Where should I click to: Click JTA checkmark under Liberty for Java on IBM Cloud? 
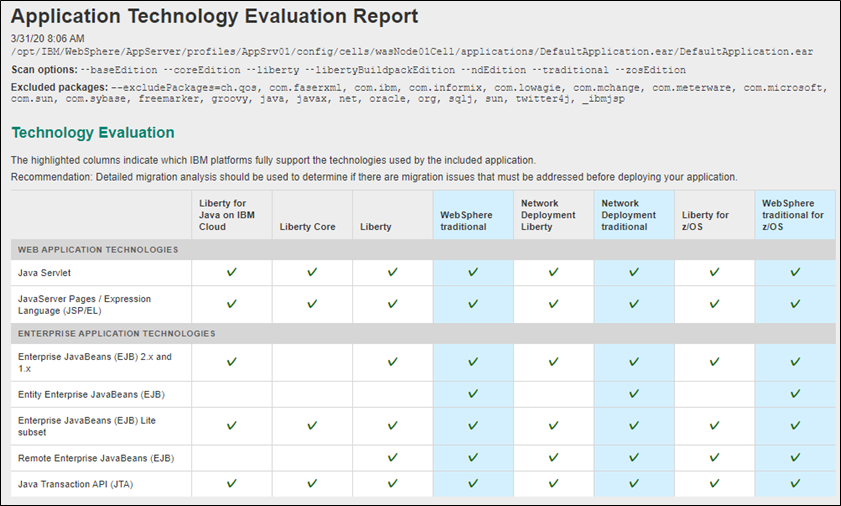pos(231,484)
